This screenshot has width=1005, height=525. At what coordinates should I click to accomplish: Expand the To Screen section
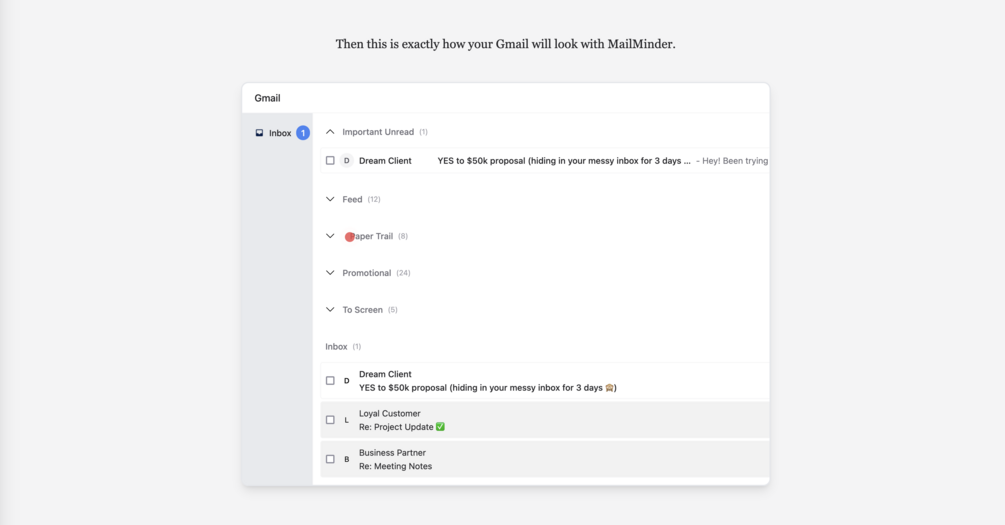(x=330, y=310)
